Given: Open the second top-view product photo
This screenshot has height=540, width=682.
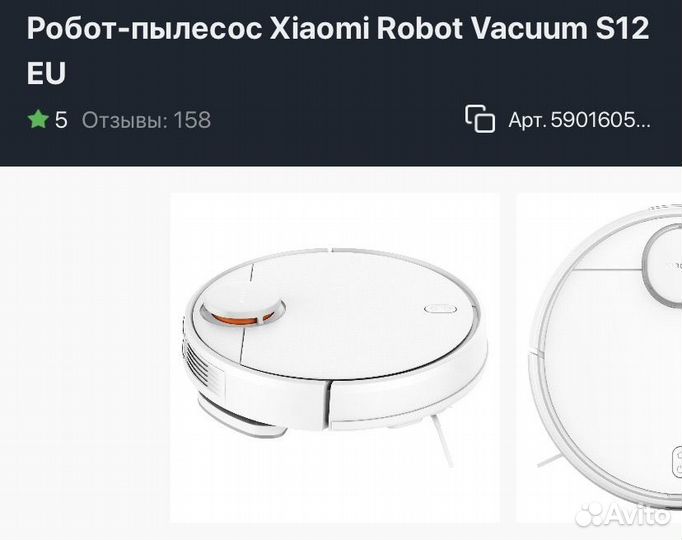Looking at the screenshot, I should pos(599,357).
